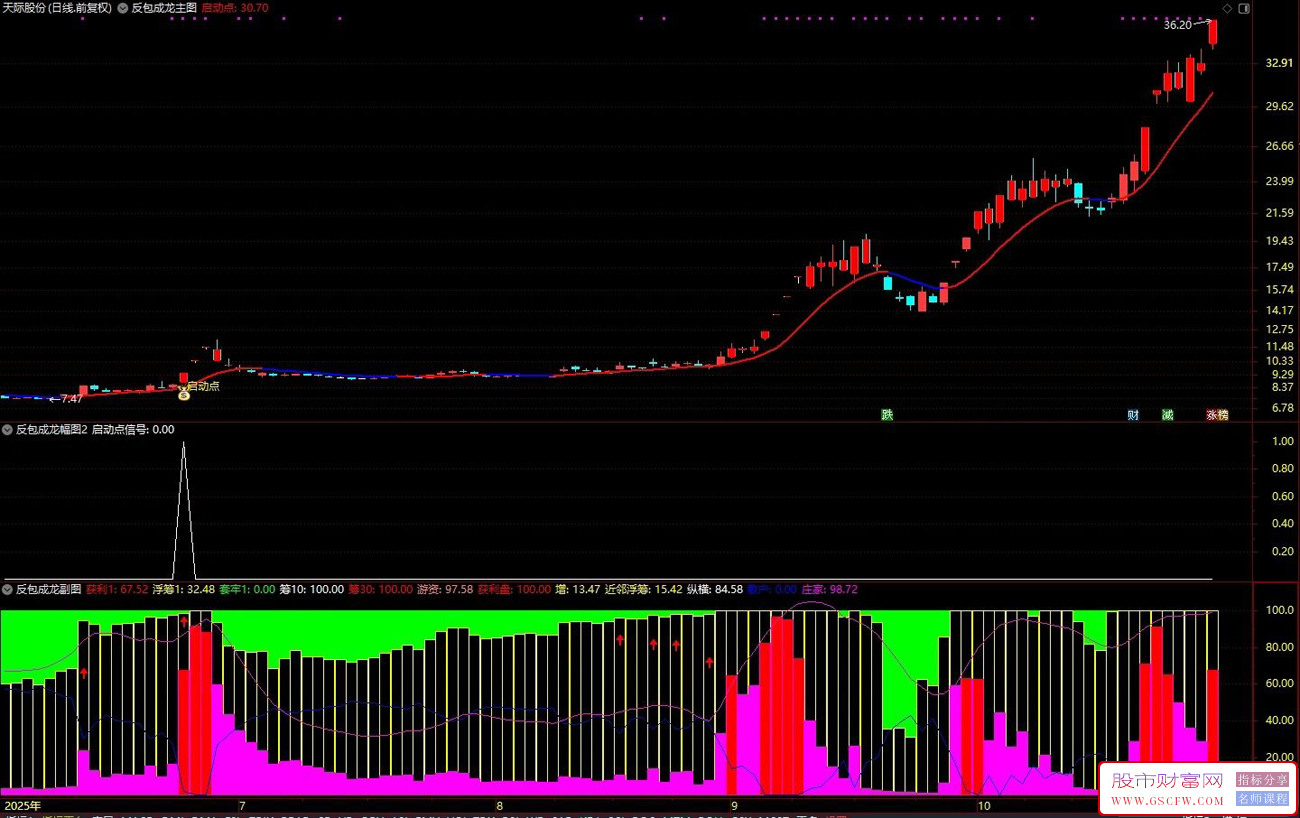Click the 12.75 price axis label
This screenshot has width=1300, height=818.
1280,330
